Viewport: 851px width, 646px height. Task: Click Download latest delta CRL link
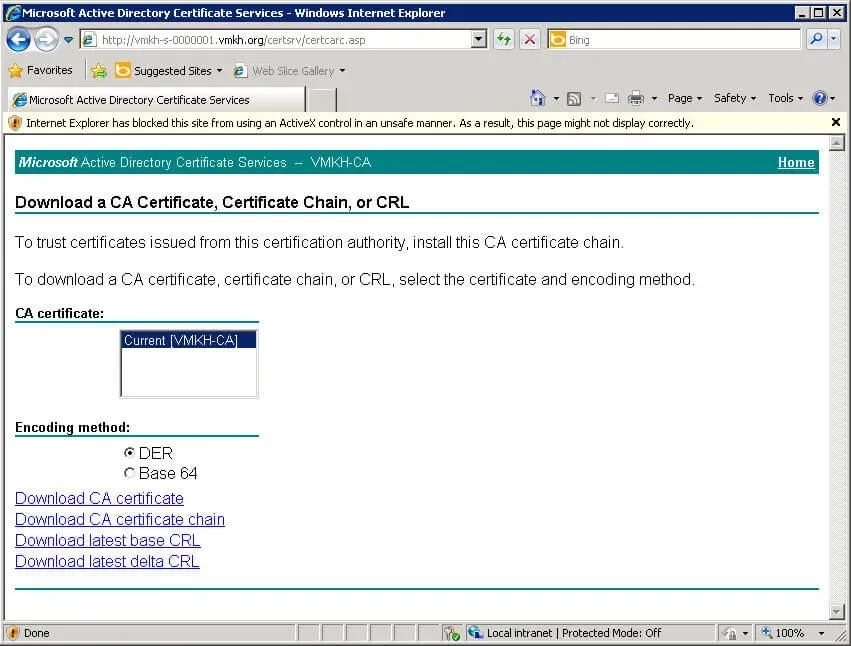[x=107, y=561]
